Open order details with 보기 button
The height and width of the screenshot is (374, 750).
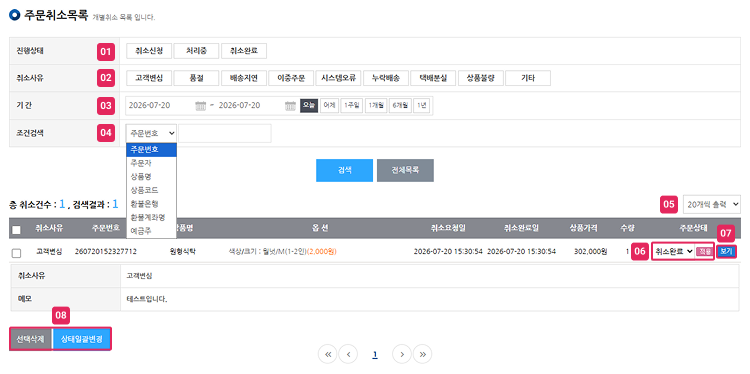click(x=726, y=251)
